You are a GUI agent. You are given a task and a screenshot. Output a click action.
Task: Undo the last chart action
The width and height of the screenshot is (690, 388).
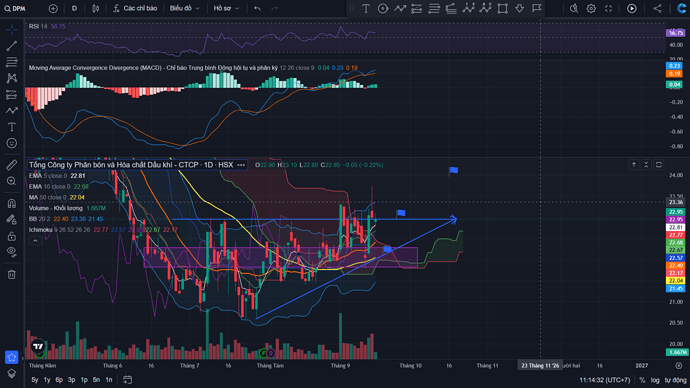pos(257,8)
